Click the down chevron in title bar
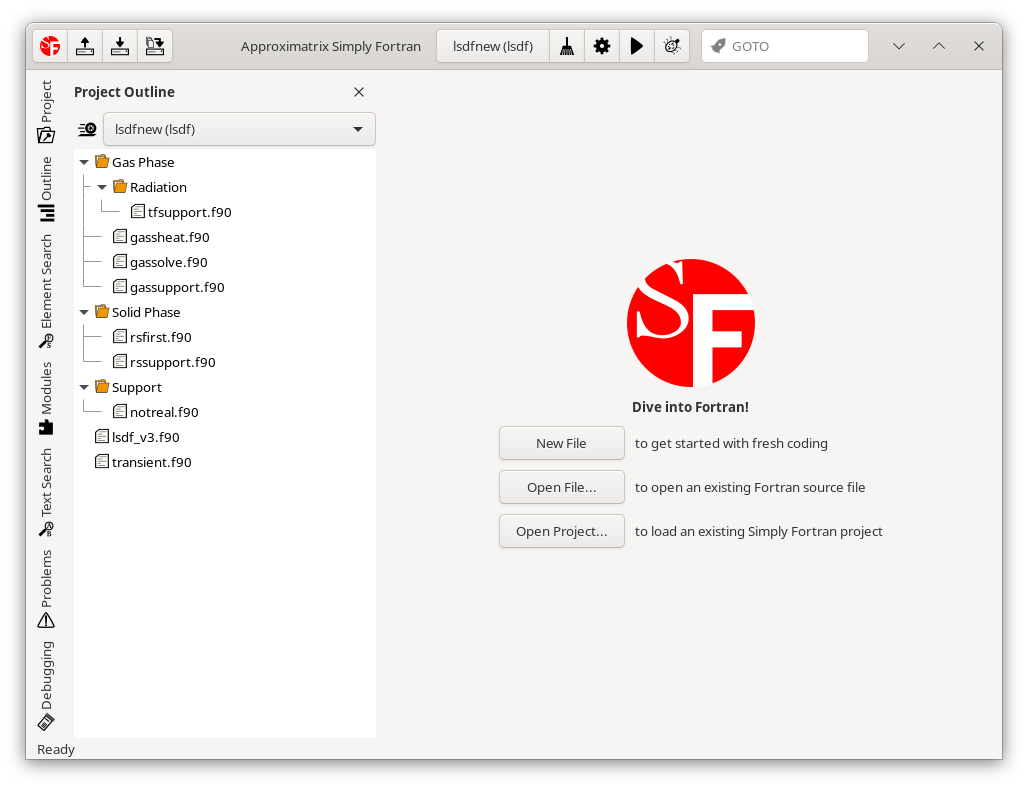Viewport: 1028px width, 788px height. coord(899,46)
